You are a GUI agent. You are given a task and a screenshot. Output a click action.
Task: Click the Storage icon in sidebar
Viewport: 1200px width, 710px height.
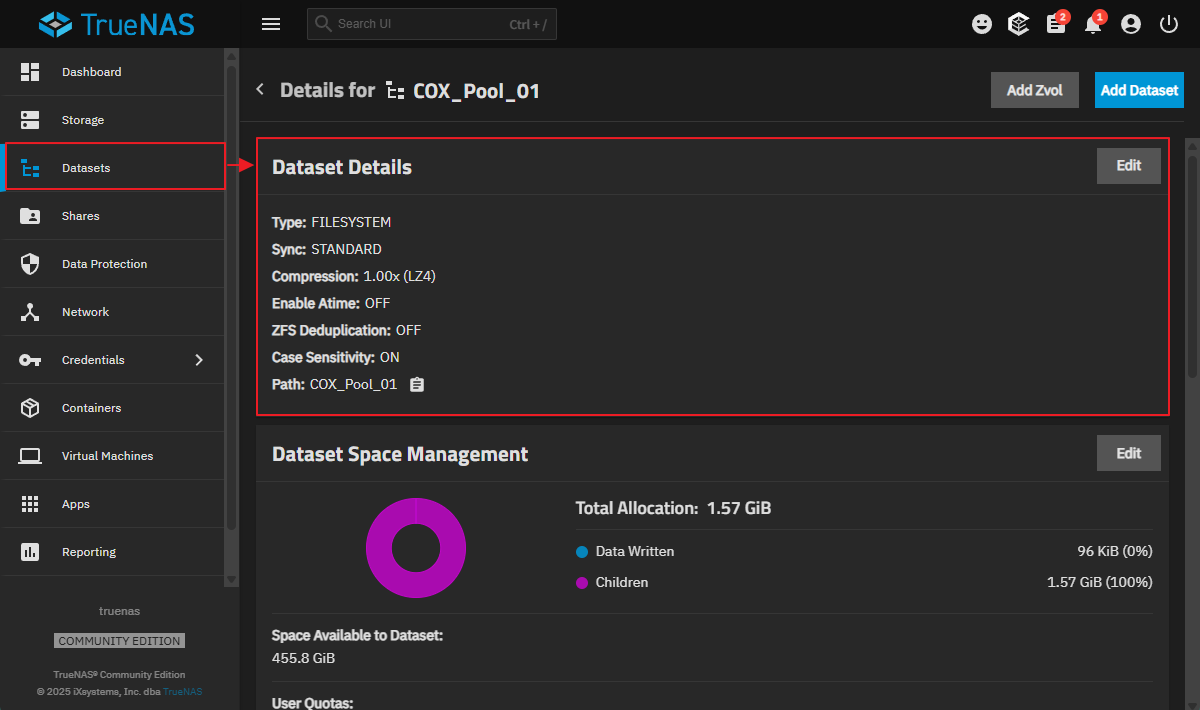coord(30,120)
